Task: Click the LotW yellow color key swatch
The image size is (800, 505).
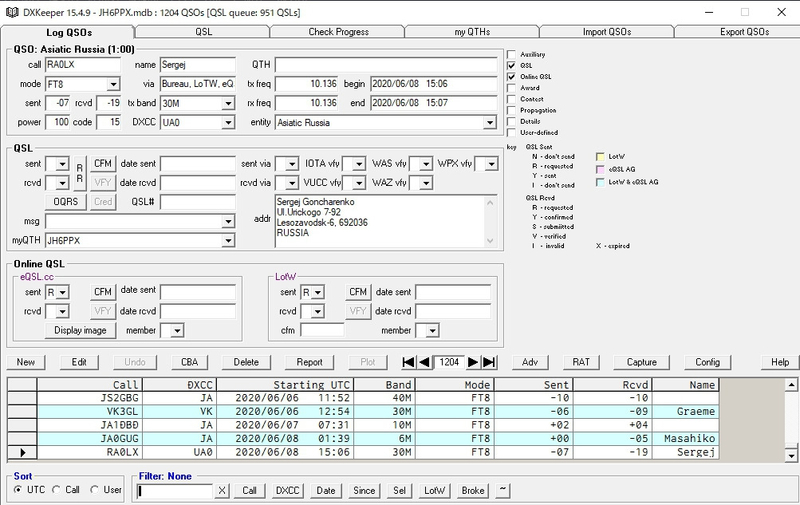Action: (x=600, y=157)
